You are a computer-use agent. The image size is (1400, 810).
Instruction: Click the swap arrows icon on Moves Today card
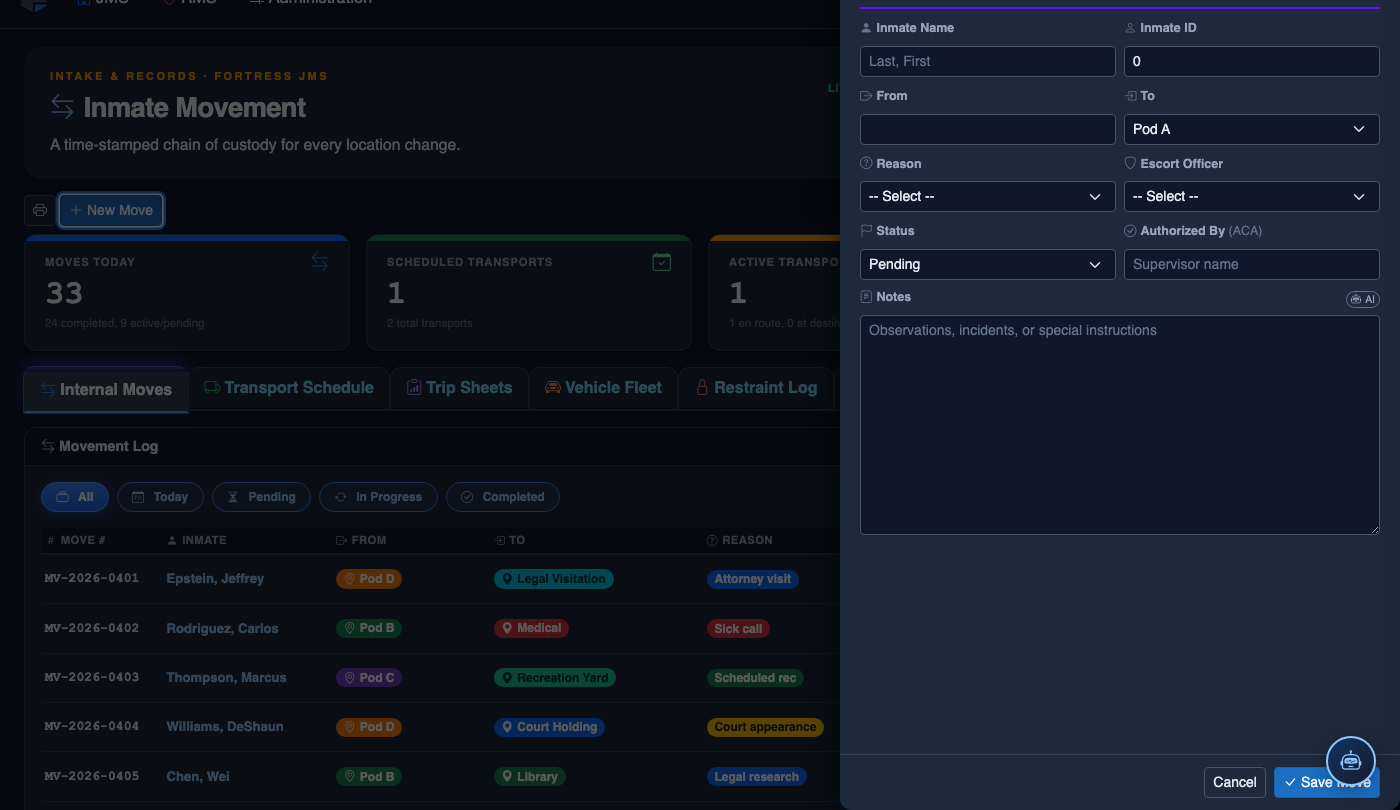pyautogui.click(x=319, y=262)
